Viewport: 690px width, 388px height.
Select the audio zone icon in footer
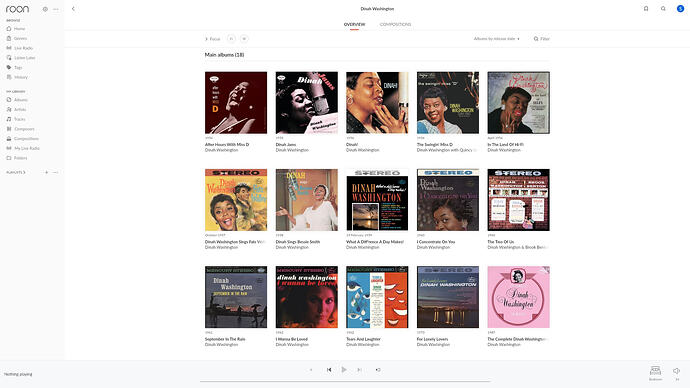point(655,371)
